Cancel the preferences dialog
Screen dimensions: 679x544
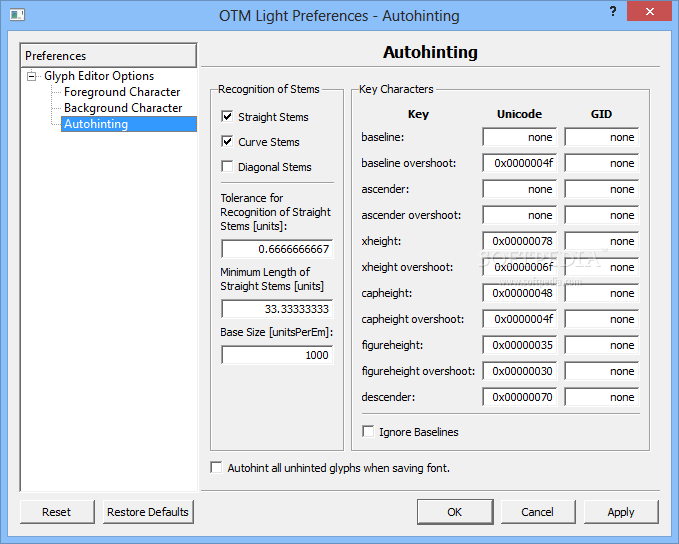pyautogui.click(x=538, y=512)
